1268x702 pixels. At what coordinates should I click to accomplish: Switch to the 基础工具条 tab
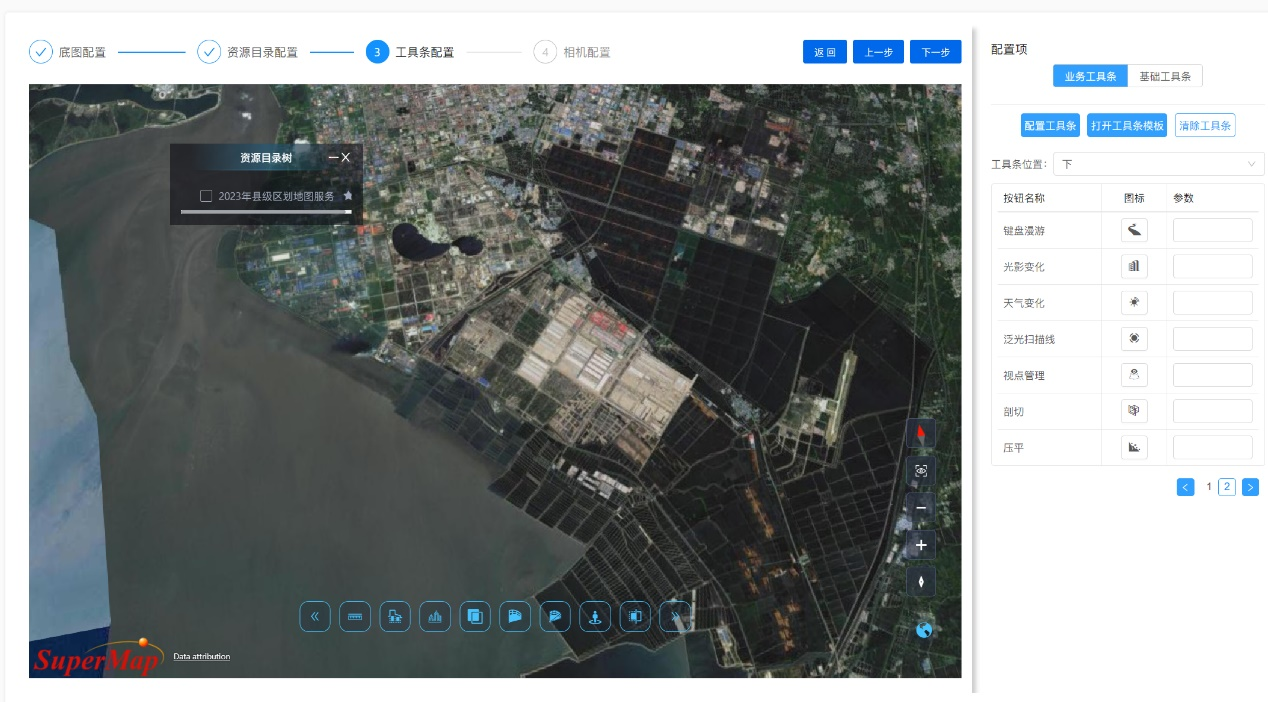(1165, 76)
